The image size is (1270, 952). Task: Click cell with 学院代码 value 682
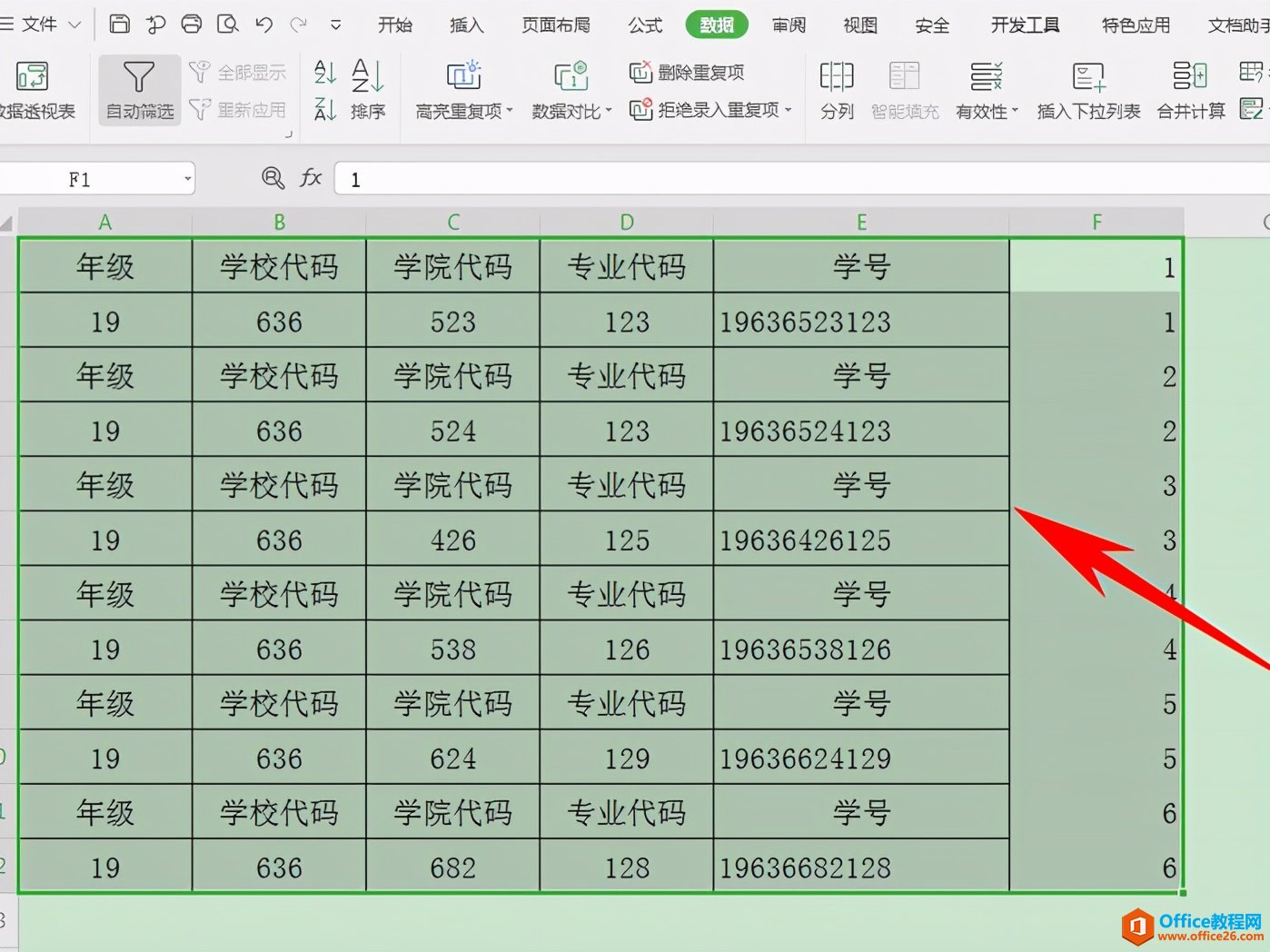[x=452, y=866]
